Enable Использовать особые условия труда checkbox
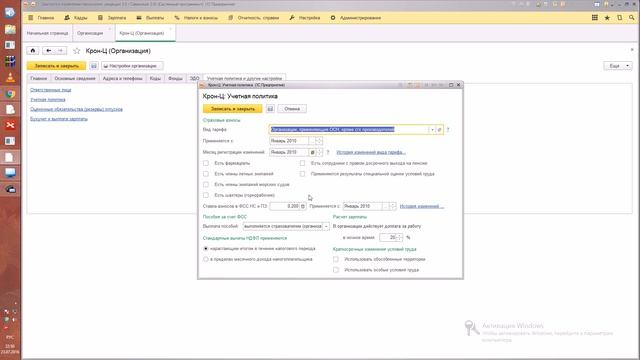Screen dimensions: 640x360 336,270
